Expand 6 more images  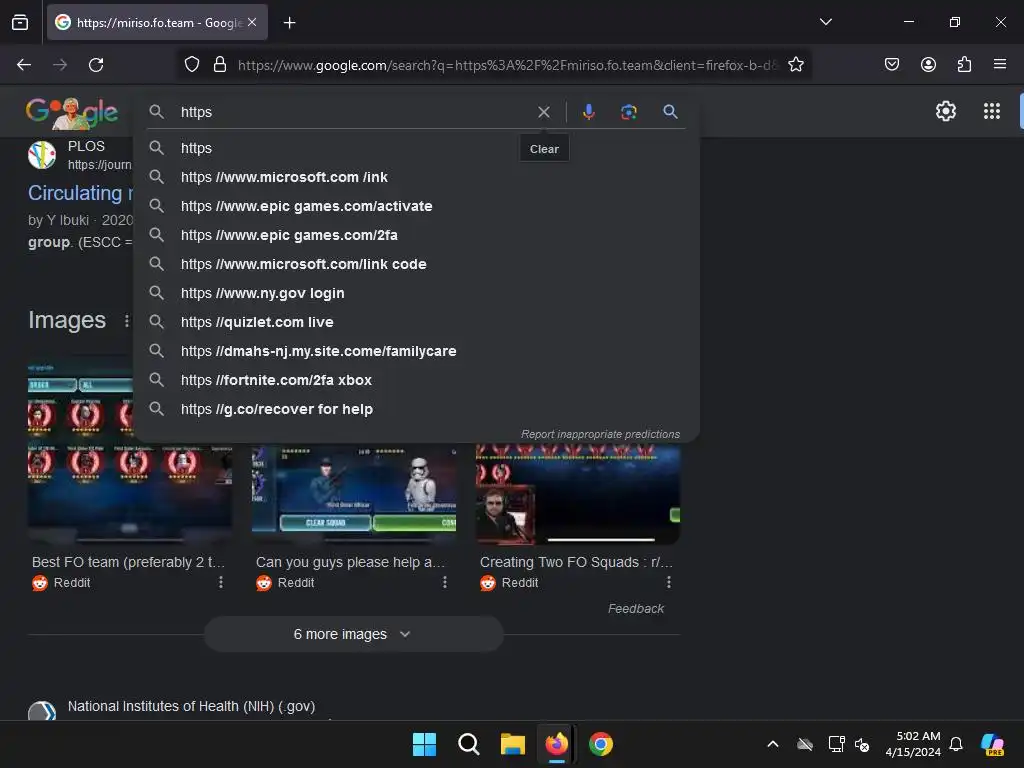tap(353, 634)
